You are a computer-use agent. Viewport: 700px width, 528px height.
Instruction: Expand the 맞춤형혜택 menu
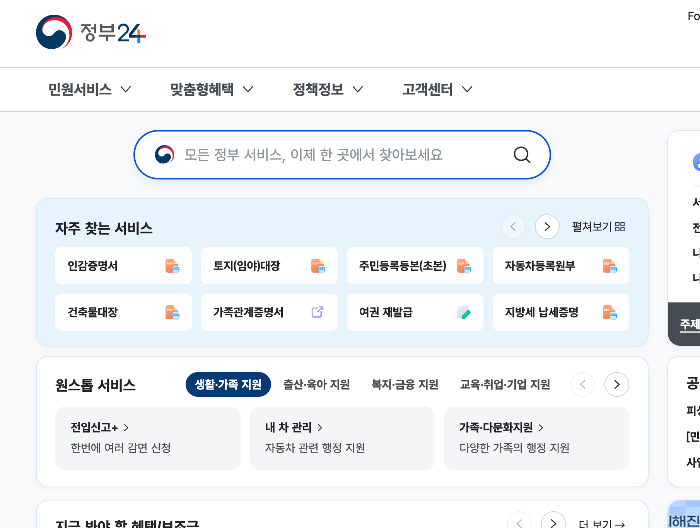pyautogui.click(x=212, y=89)
